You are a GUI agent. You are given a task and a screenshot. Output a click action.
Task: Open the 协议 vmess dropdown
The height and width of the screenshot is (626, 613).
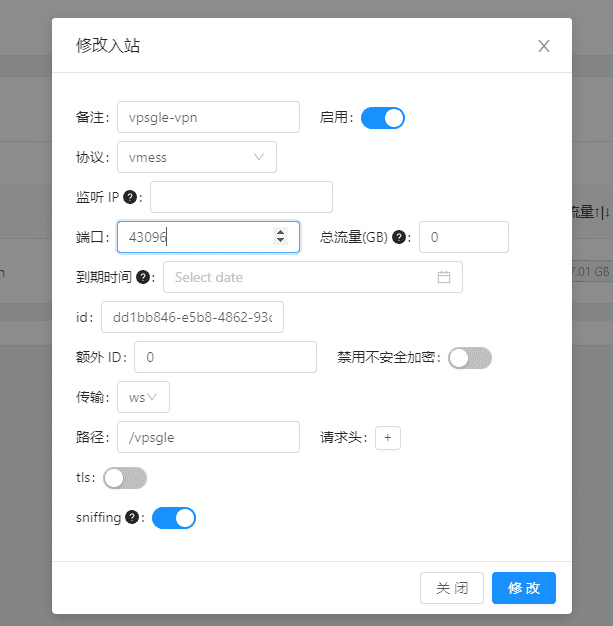coord(196,157)
